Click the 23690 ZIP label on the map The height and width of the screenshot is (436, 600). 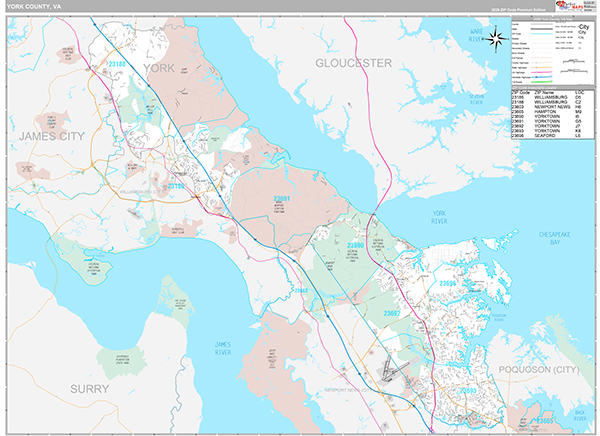pyautogui.click(x=355, y=245)
